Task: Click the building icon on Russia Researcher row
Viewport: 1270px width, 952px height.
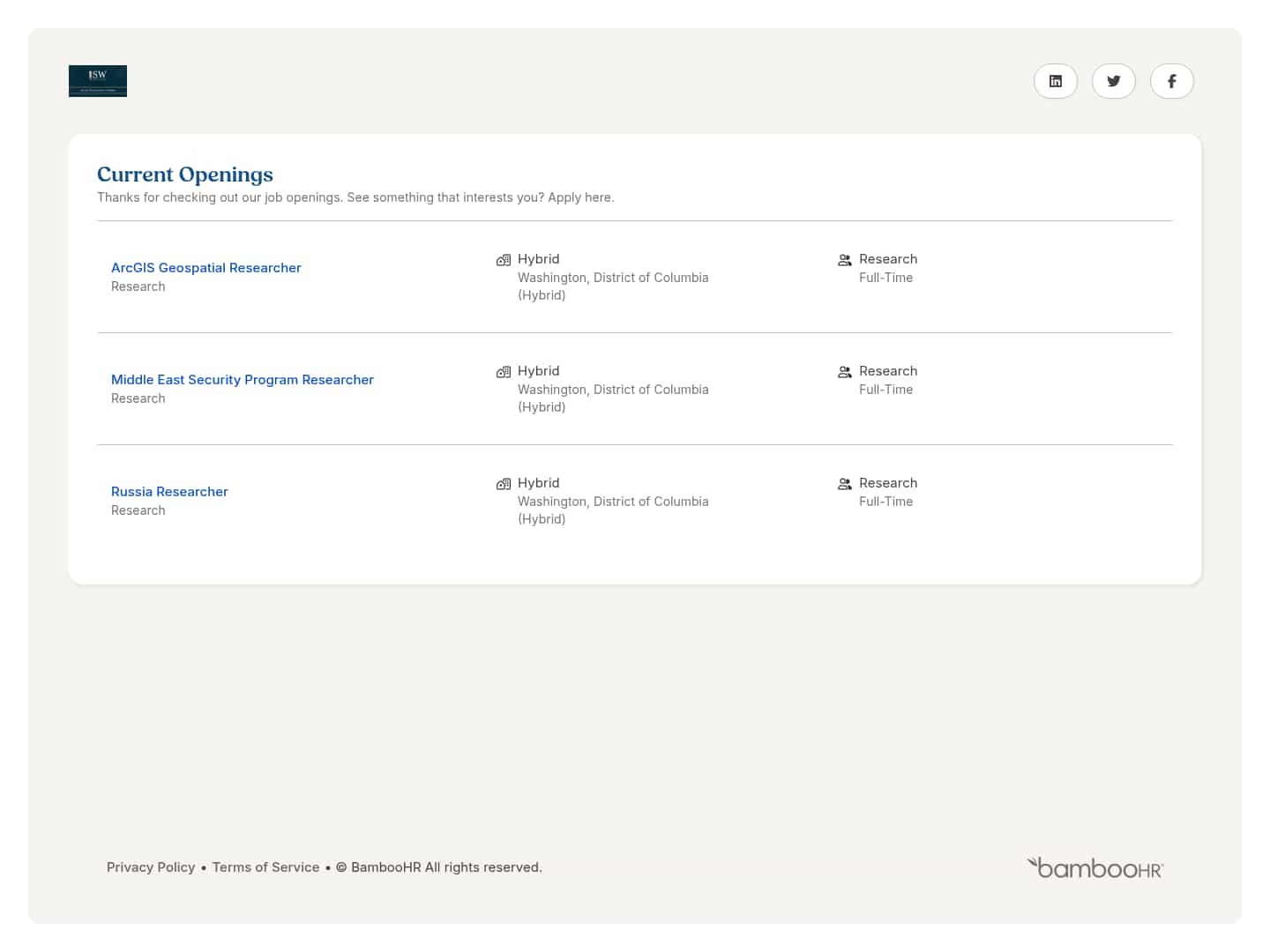Action: pyautogui.click(x=504, y=483)
